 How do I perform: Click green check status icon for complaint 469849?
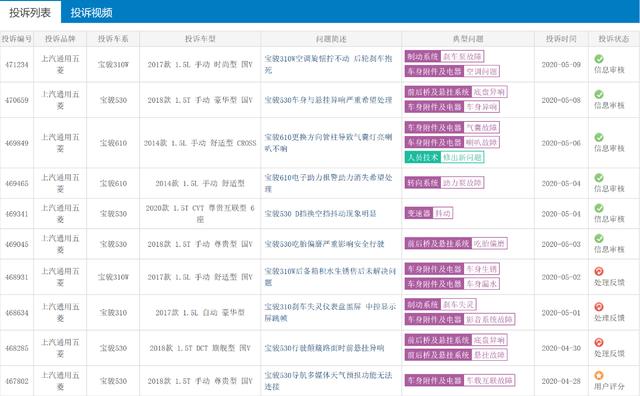point(599,137)
